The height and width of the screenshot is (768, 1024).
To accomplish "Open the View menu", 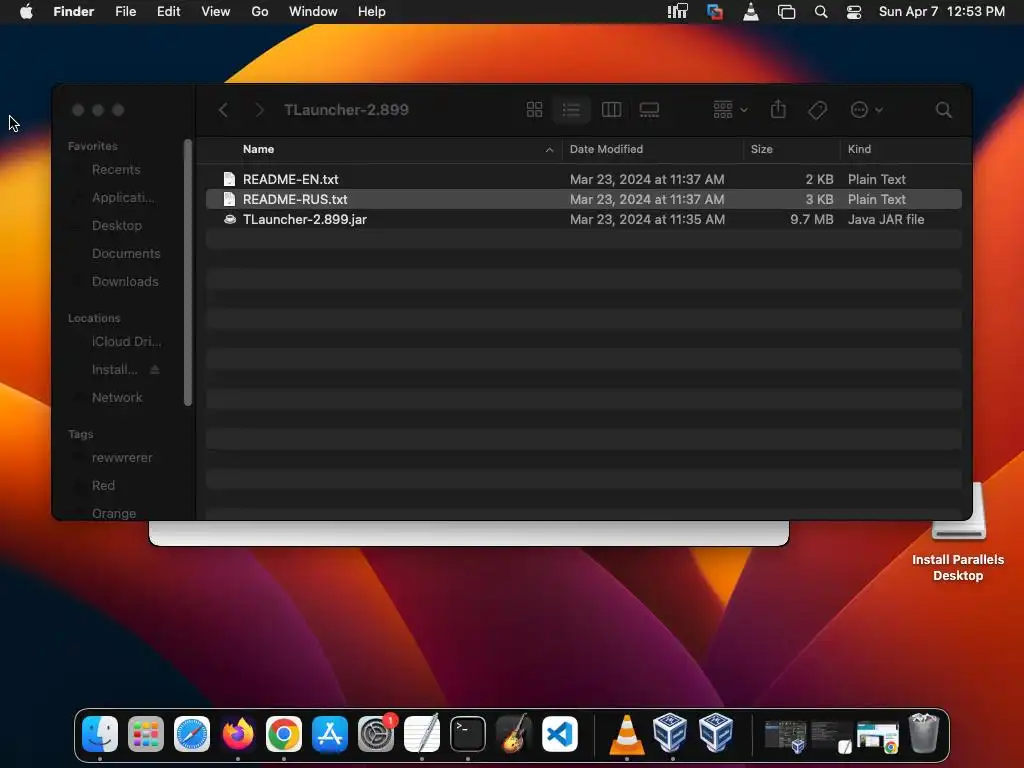I will click(x=216, y=12).
